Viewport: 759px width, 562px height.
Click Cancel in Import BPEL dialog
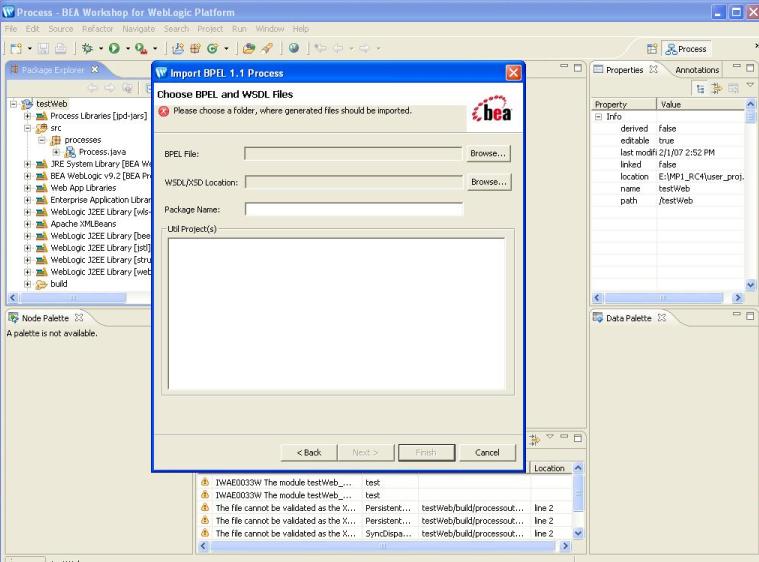[487, 452]
